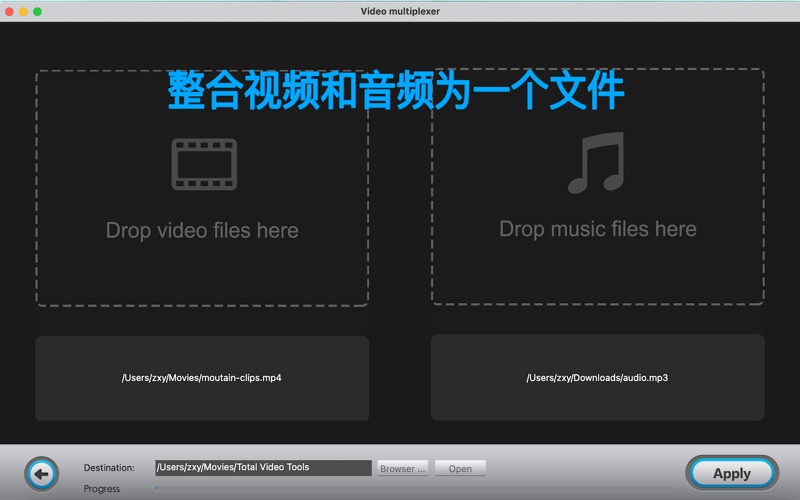Click the red close window button
The image size is (800, 500).
point(10,11)
